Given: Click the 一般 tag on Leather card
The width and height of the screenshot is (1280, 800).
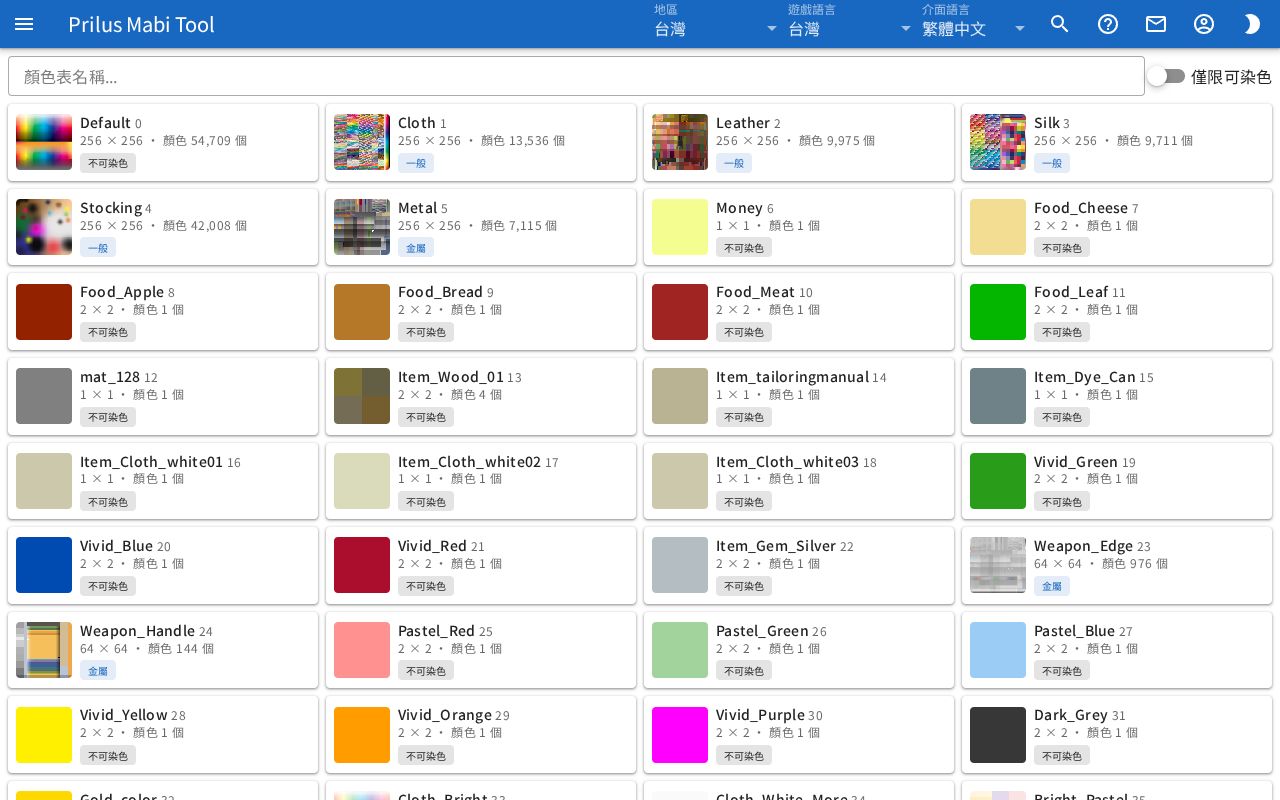Looking at the screenshot, I should pyautogui.click(x=734, y=163).
